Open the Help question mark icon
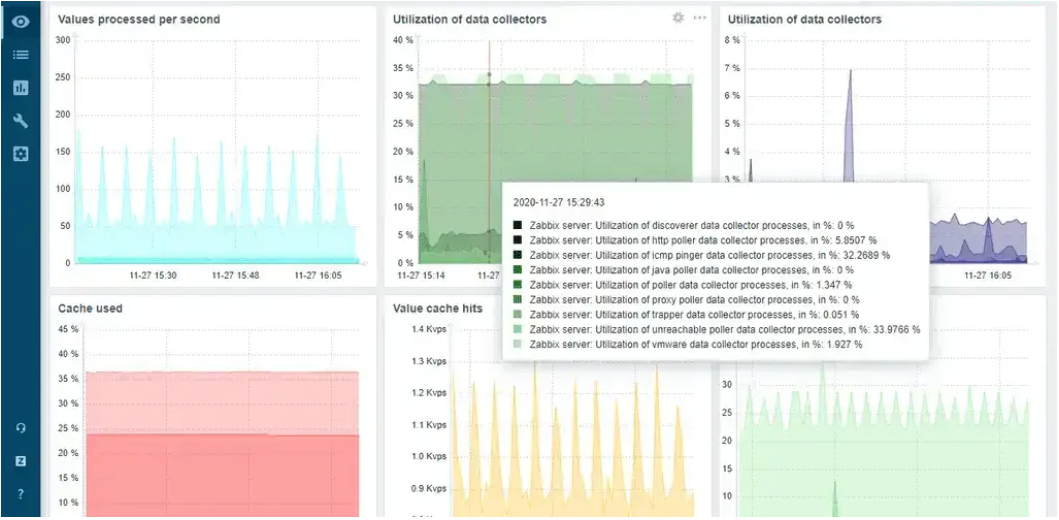This screenshot has height=520, width=1059. (20, 494)
